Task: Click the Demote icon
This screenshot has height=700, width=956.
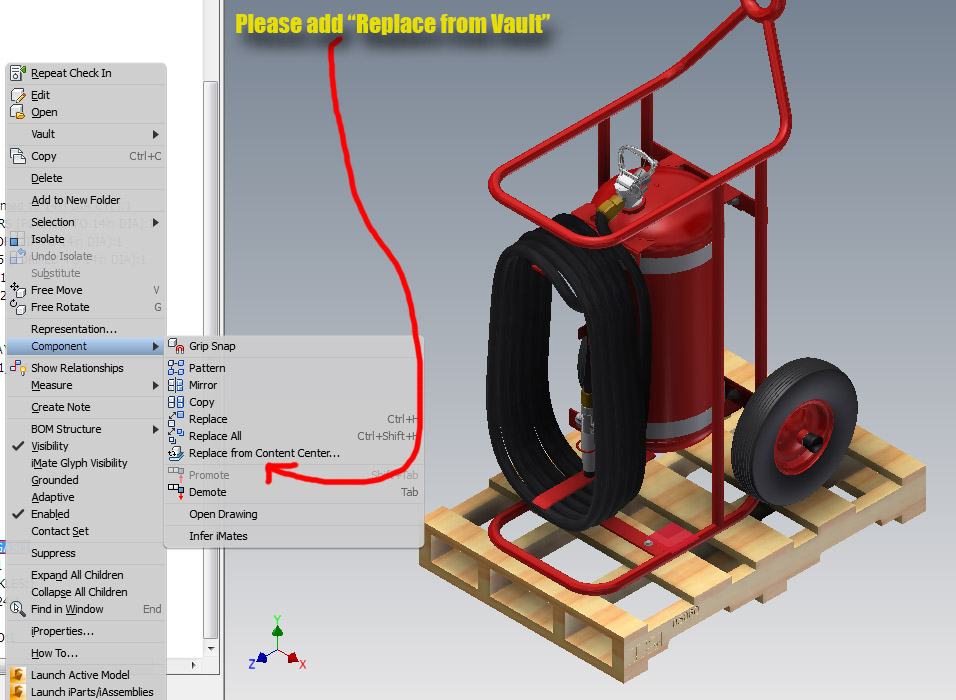Action: pyautogui.click(x=176, y=491)
